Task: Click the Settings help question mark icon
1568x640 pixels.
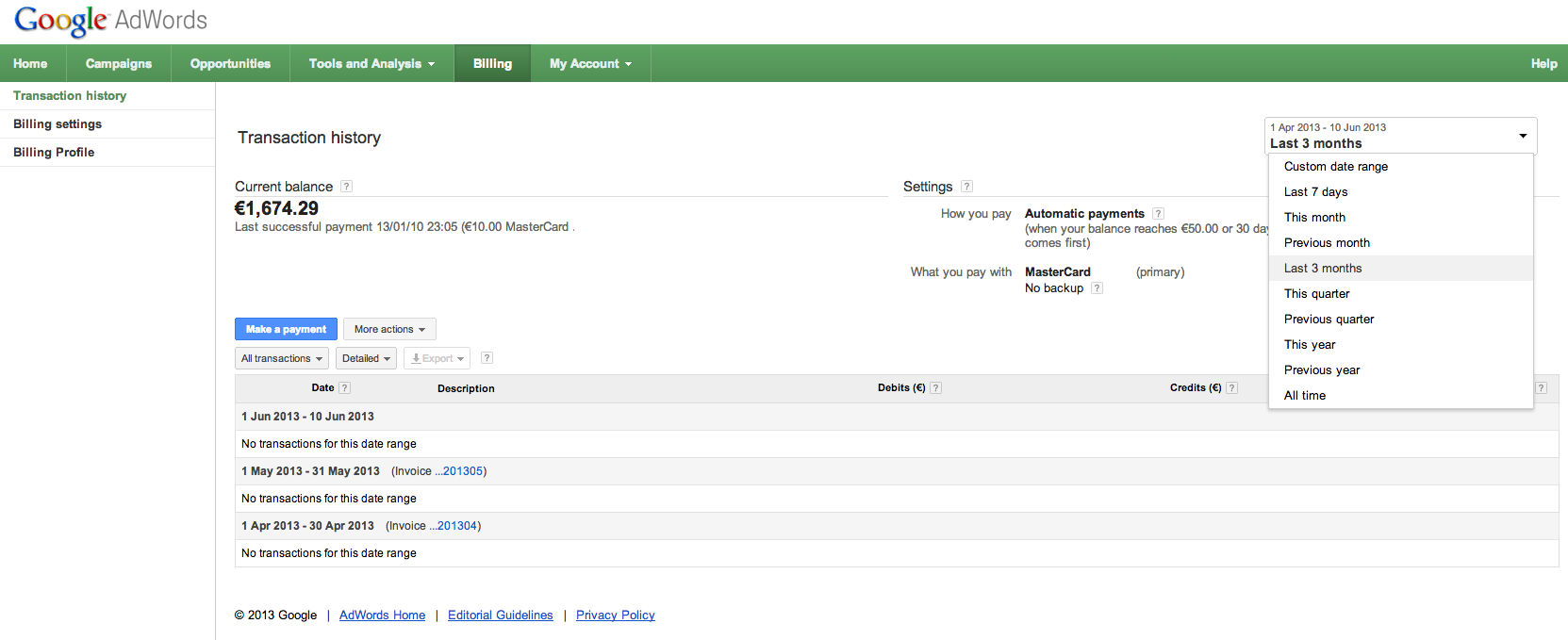Action: click(966, 187)
